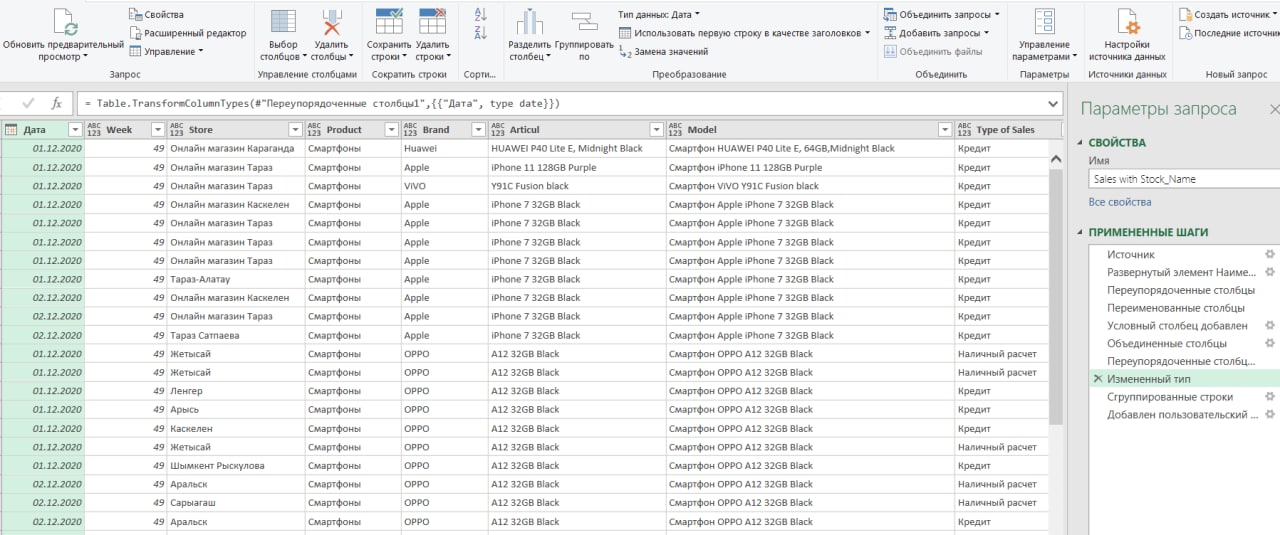Click Replace Values (Замена значений)
This screenshot has height=535, width=1280.
tap(664, 51)
